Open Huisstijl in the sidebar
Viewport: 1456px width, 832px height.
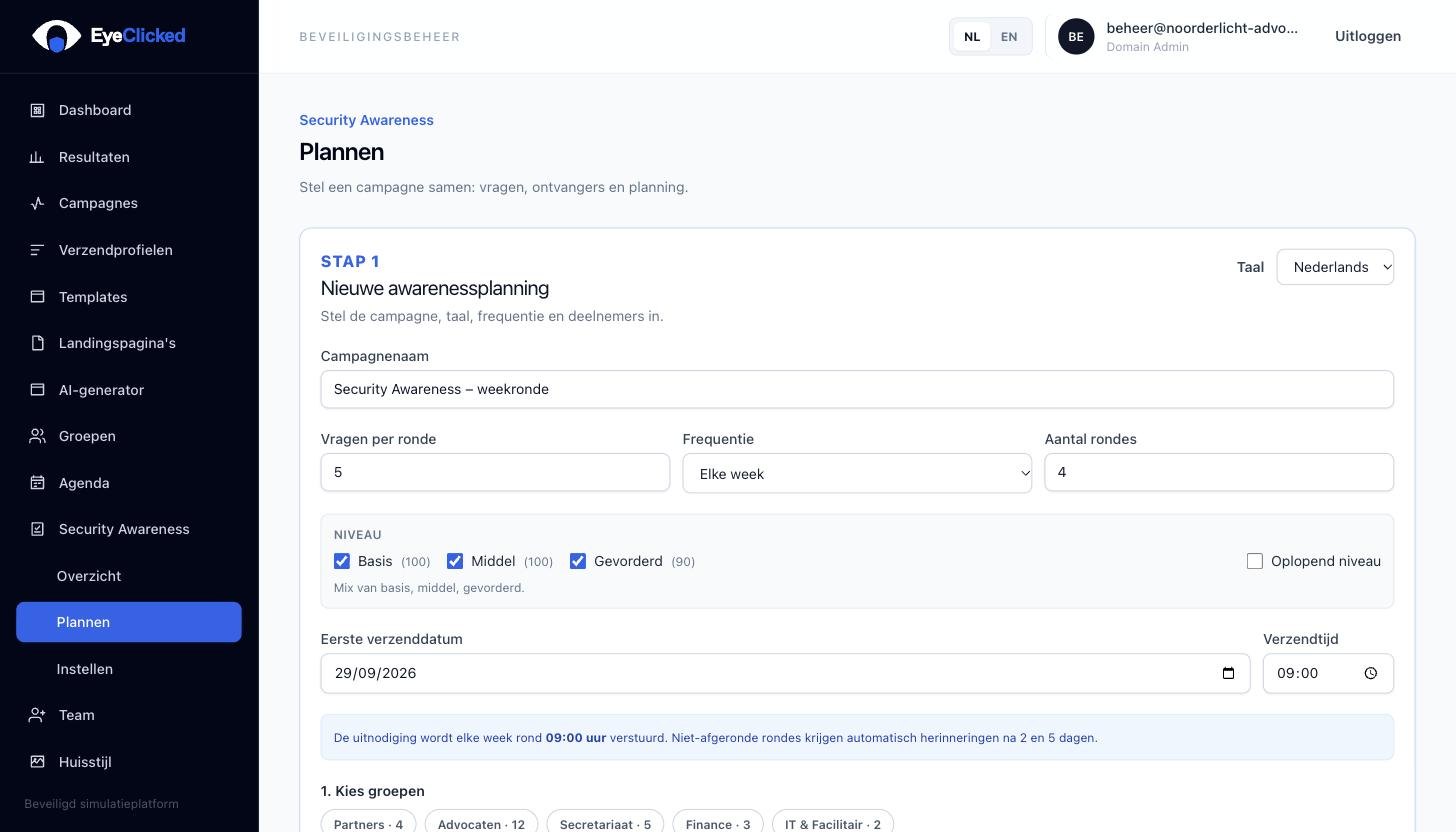[x=129, y=762]
